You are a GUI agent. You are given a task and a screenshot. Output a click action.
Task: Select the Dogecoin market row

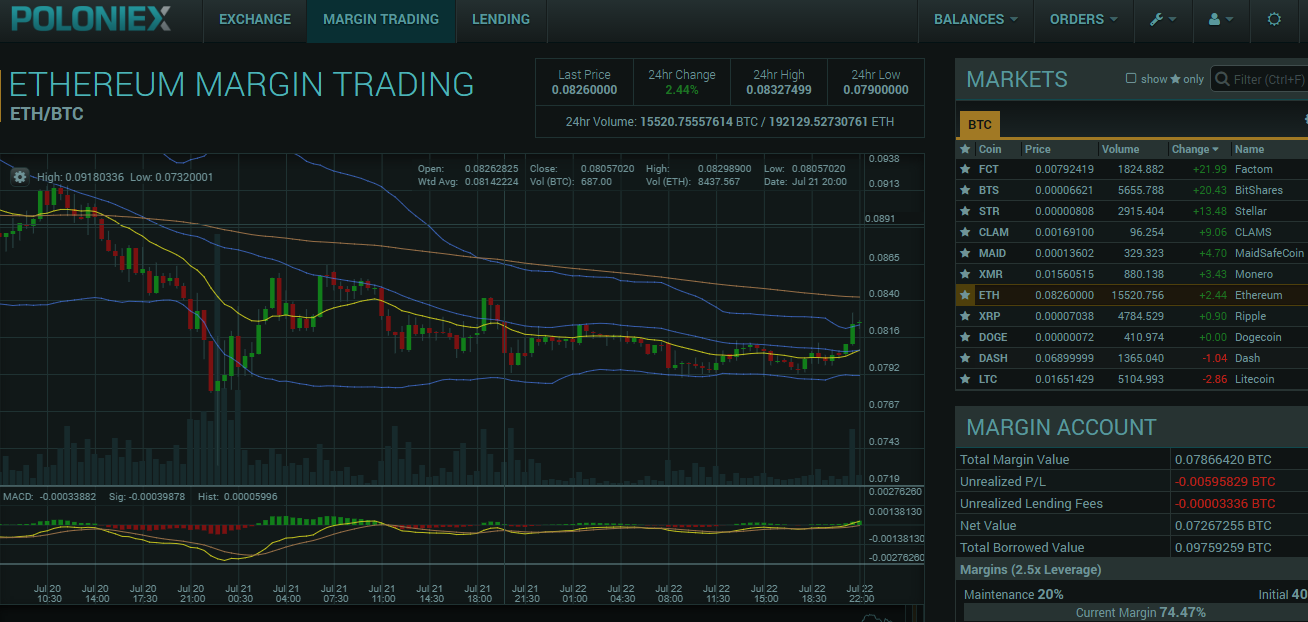[x=1132, y=337]
